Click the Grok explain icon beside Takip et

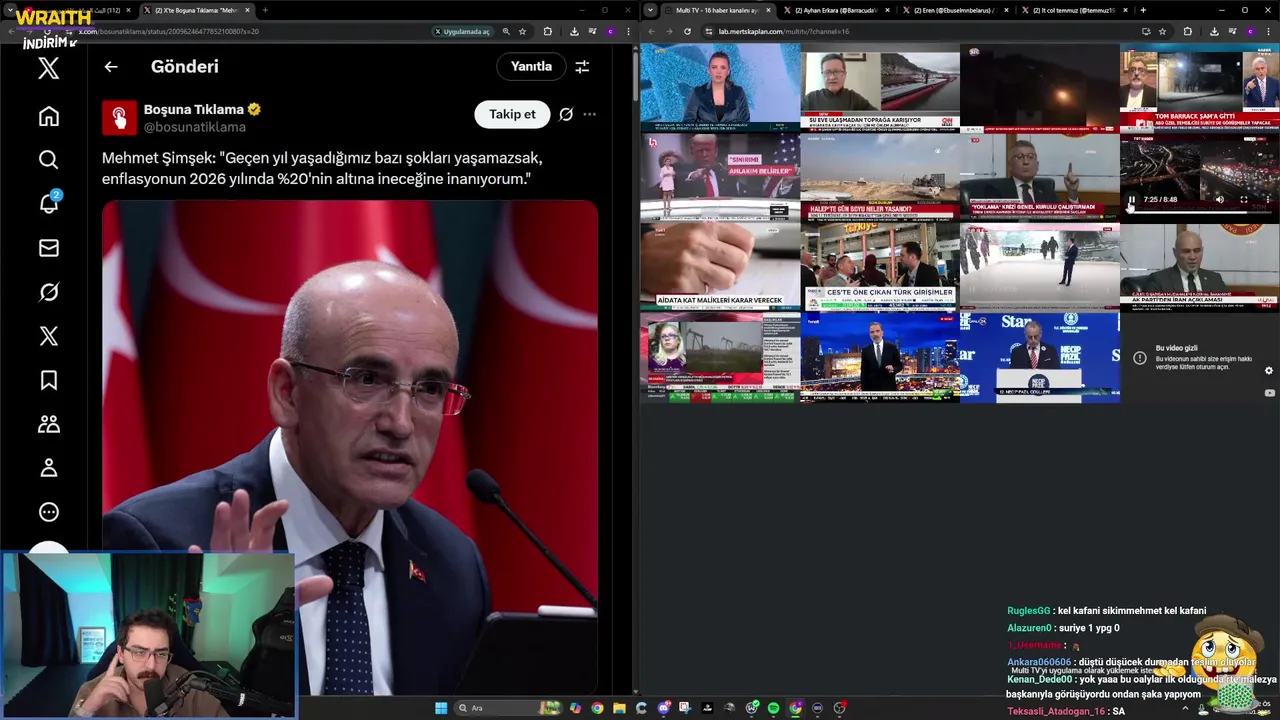coord(566,114)
